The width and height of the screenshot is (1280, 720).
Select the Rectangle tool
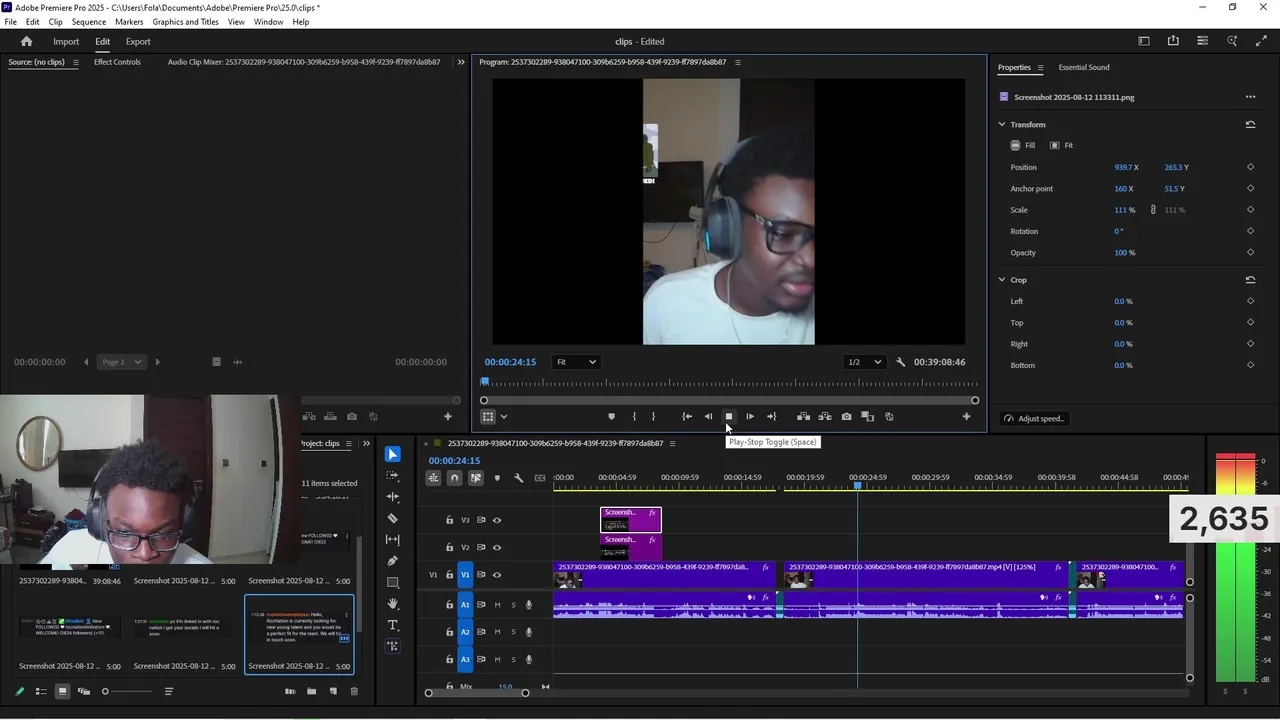[x=392, y=582]
